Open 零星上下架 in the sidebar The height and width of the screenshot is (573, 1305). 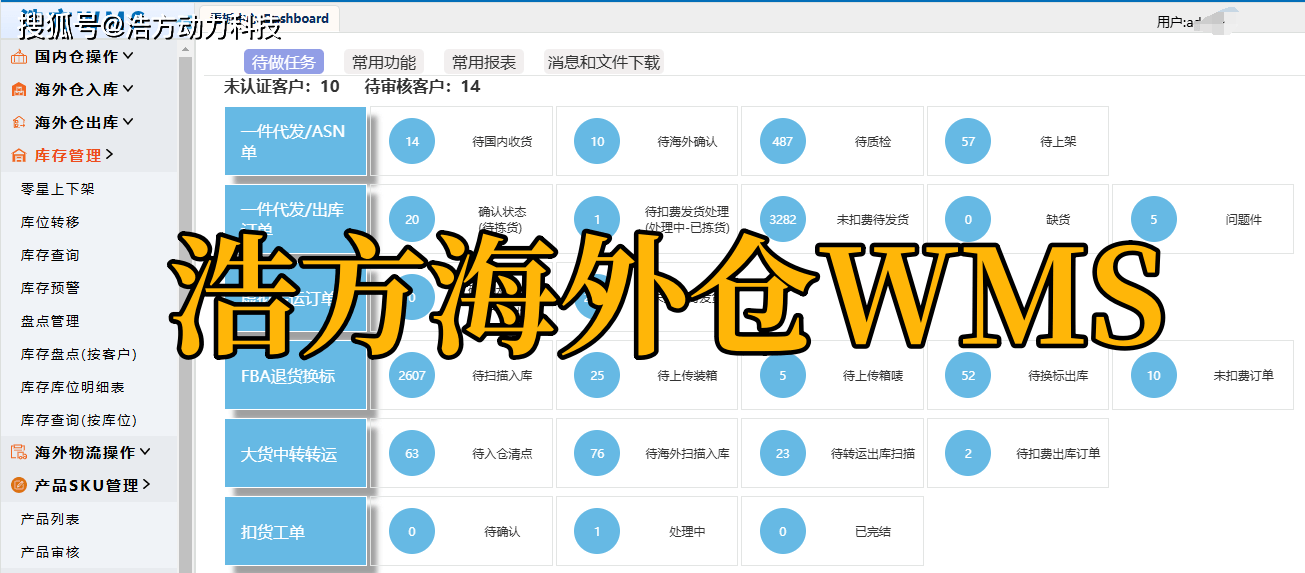(57, 189)
